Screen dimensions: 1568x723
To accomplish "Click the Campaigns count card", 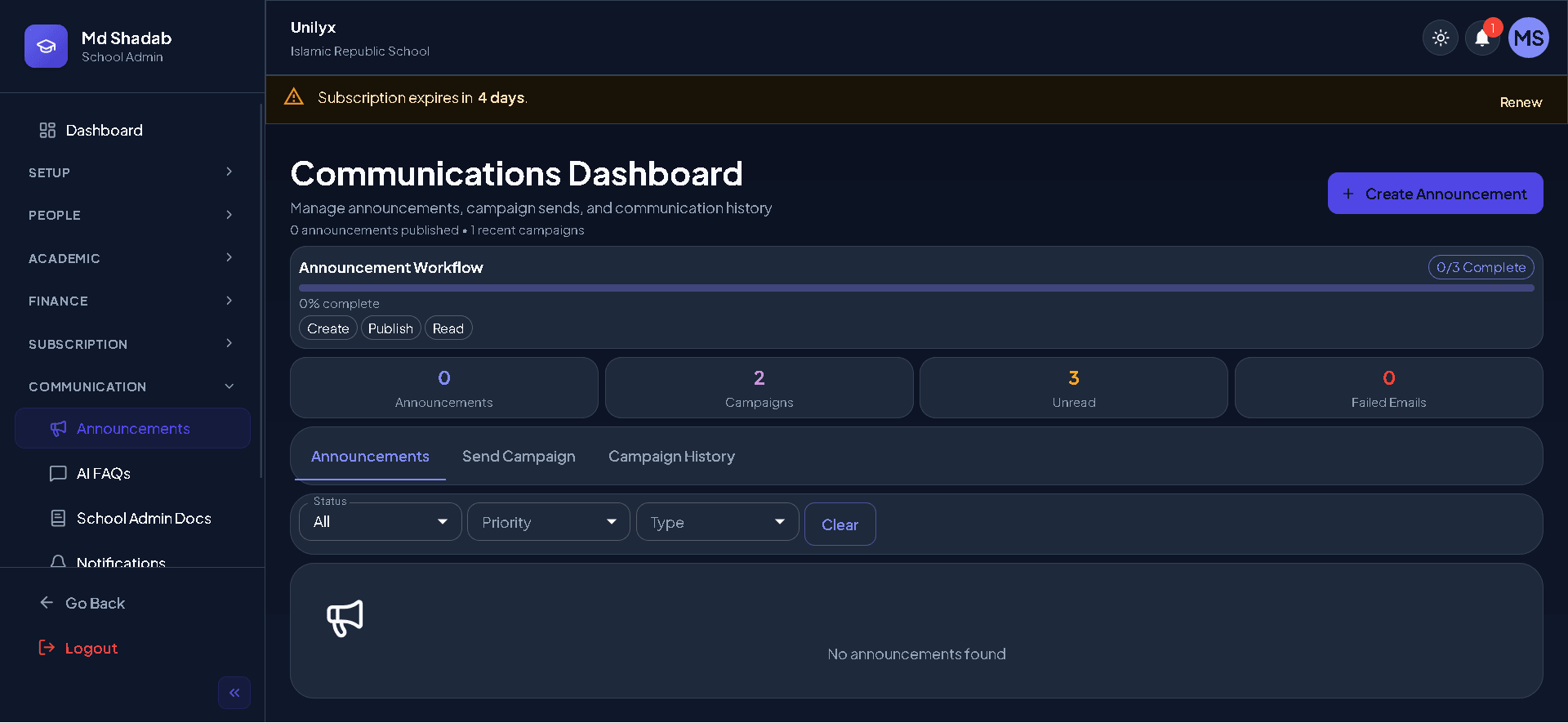I will point(759,388).
